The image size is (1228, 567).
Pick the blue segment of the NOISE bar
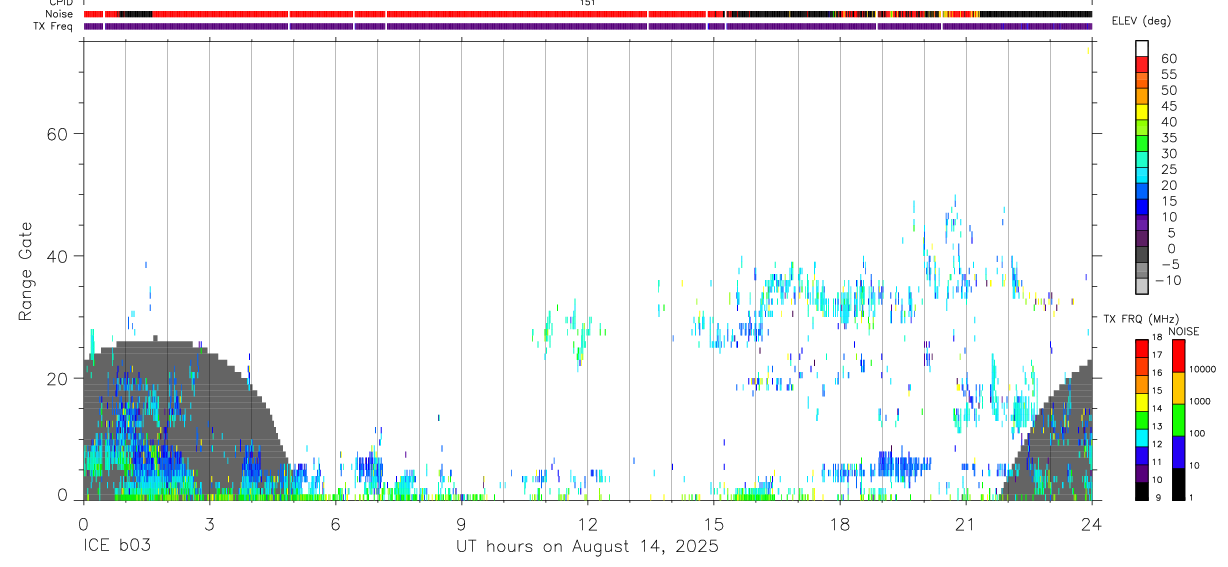pos(1178,452)
